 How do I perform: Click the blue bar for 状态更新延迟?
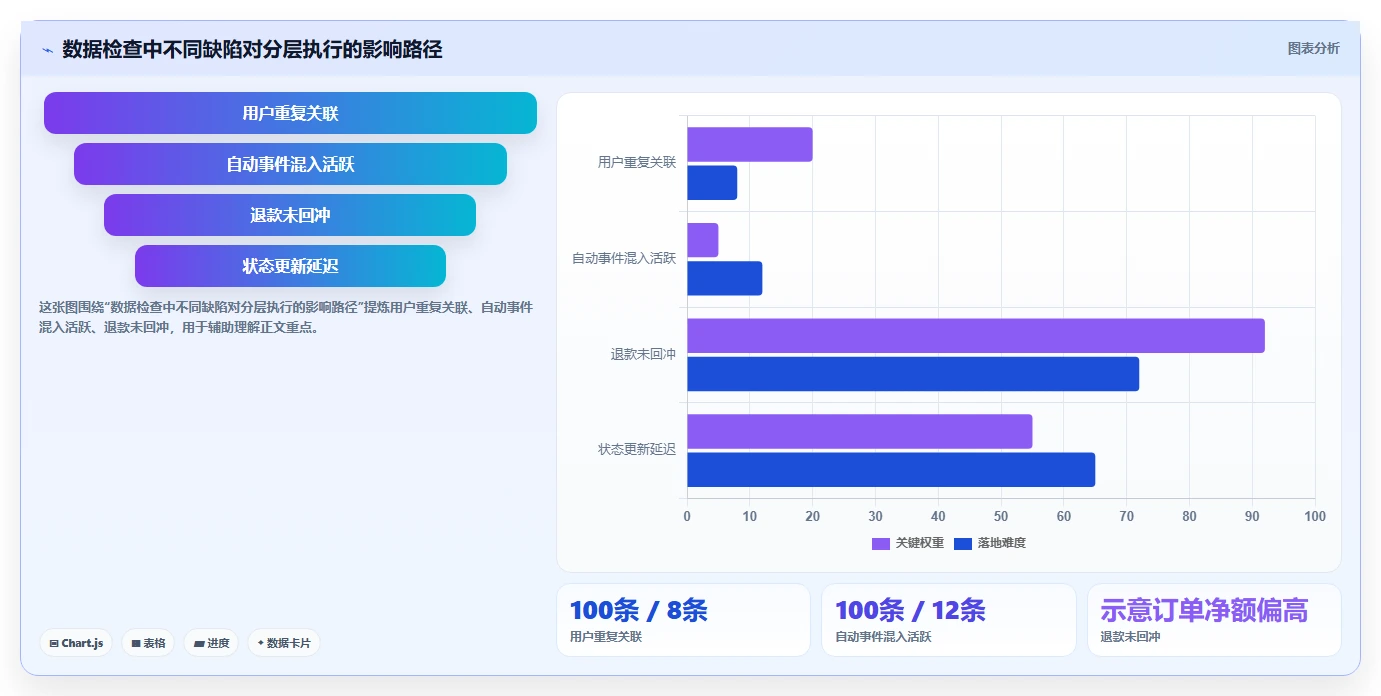tap(891, 470)
